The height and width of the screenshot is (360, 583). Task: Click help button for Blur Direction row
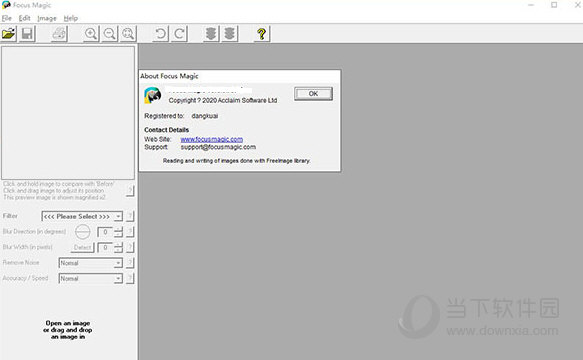coord(130,232)
